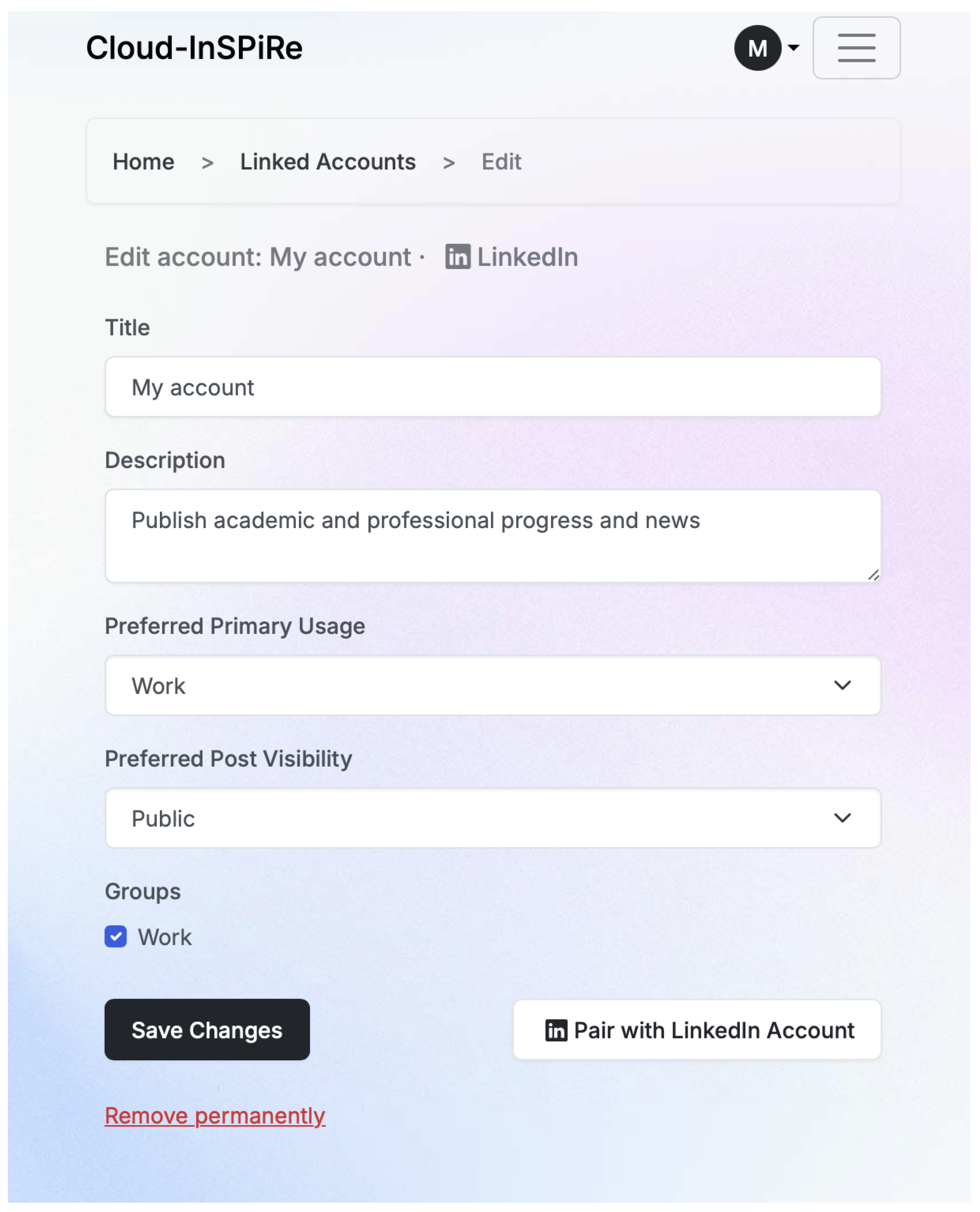The image size is (980, 1212).
Task: Click Pair with LinkedIn Account button
Action: point(697,1030)
